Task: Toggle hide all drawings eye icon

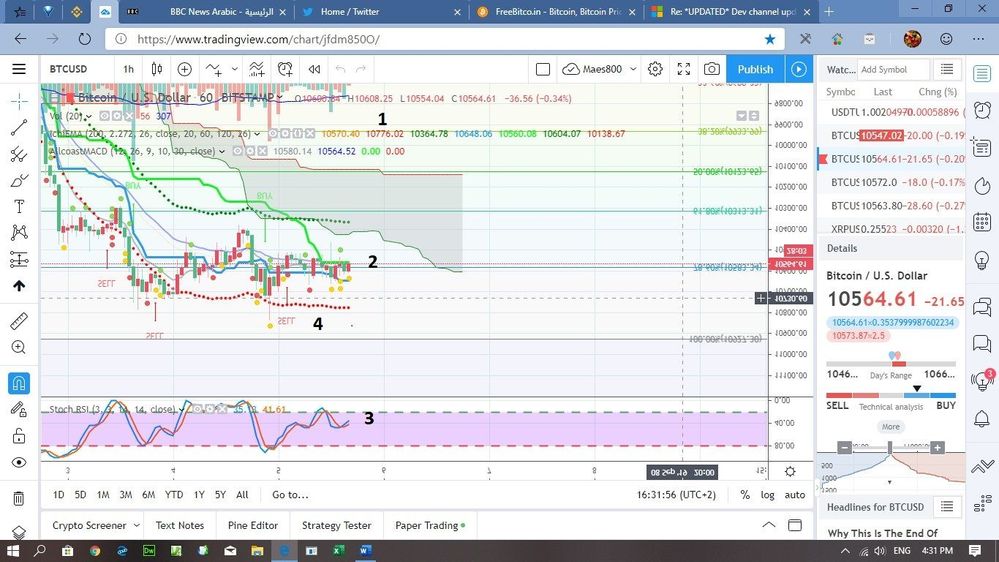Action: coord(18,463)
